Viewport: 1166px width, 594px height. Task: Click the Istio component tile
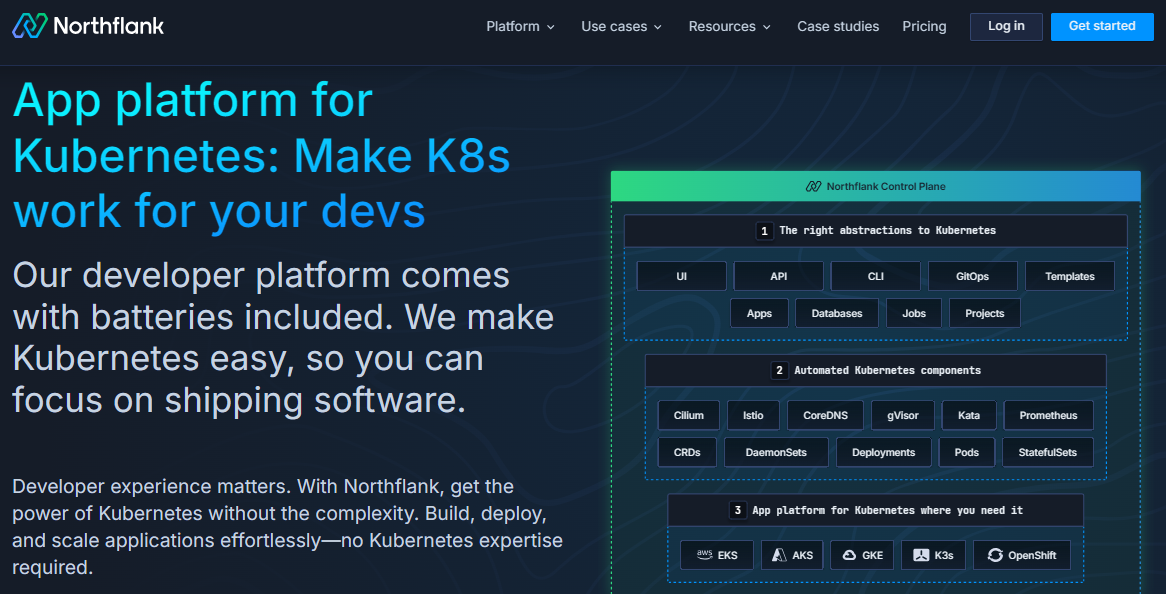click(x=753, y=415)
